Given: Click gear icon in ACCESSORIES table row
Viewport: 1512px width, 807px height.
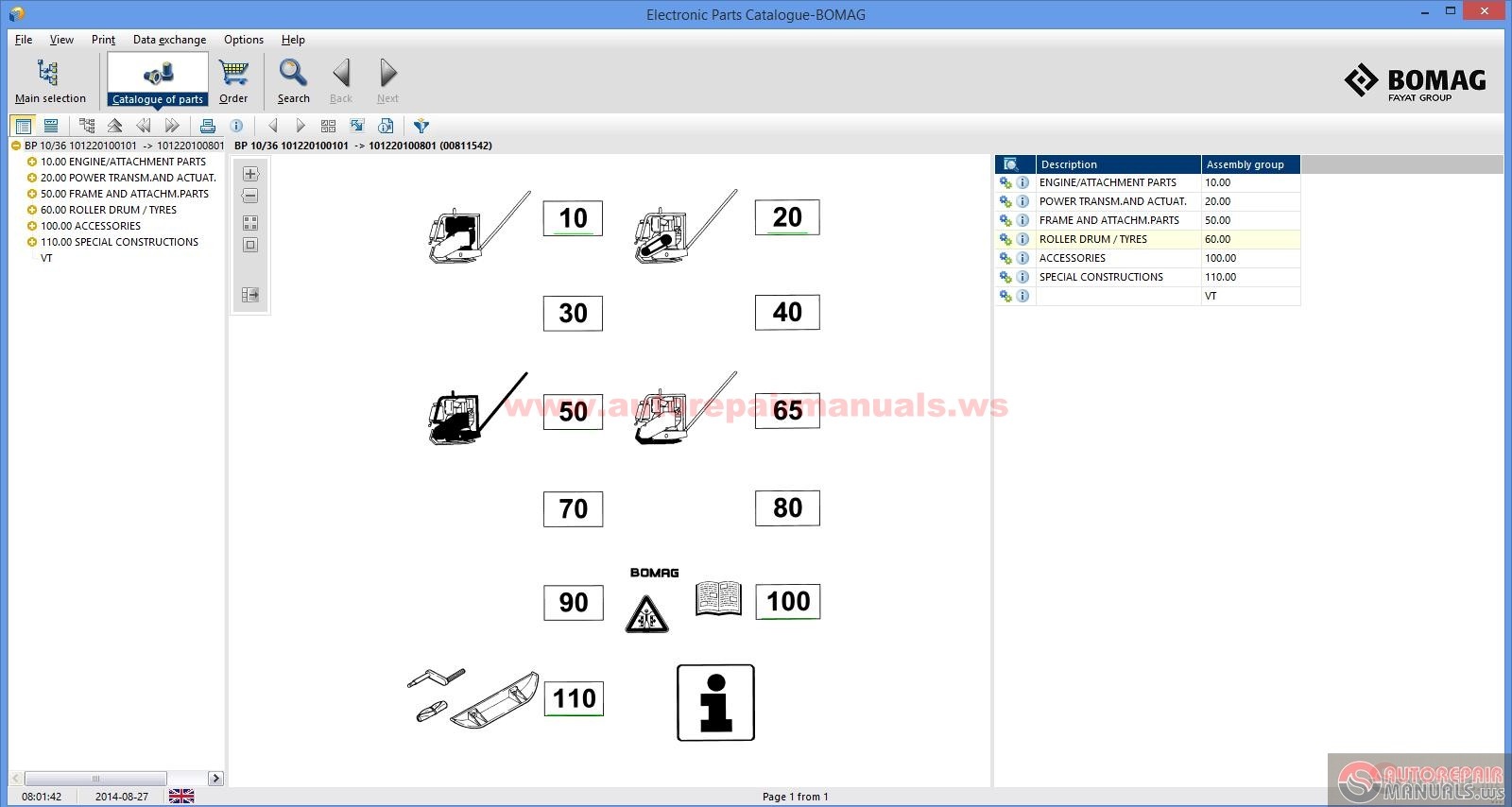Looking at the screenshot, I should coord(1005,258).
